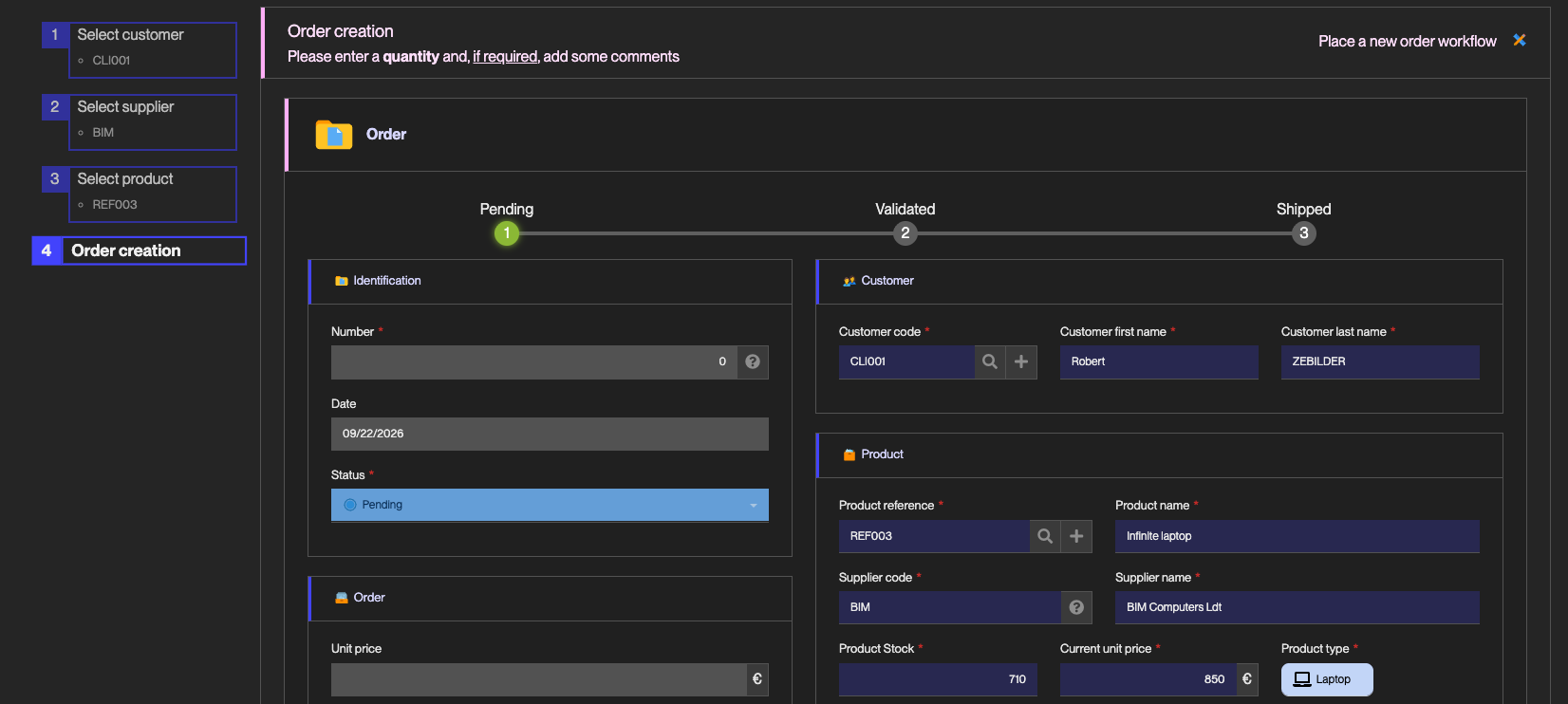Screen dimensions: 1568x704
Task: Go to step 3, Select product
Action: pos(140,194)
